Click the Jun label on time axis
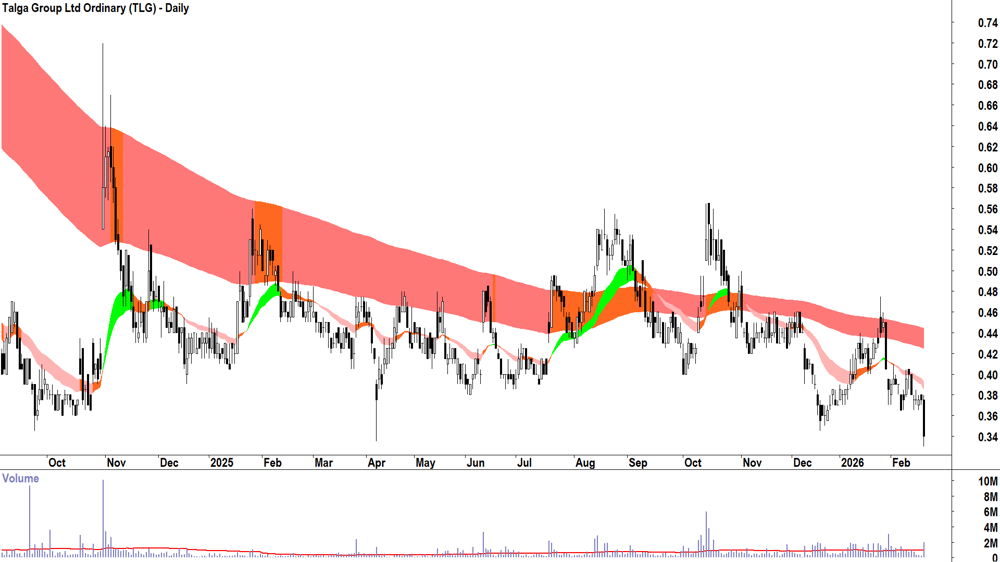The width and height of the screenshot is (1000, 562). (475, 462)
